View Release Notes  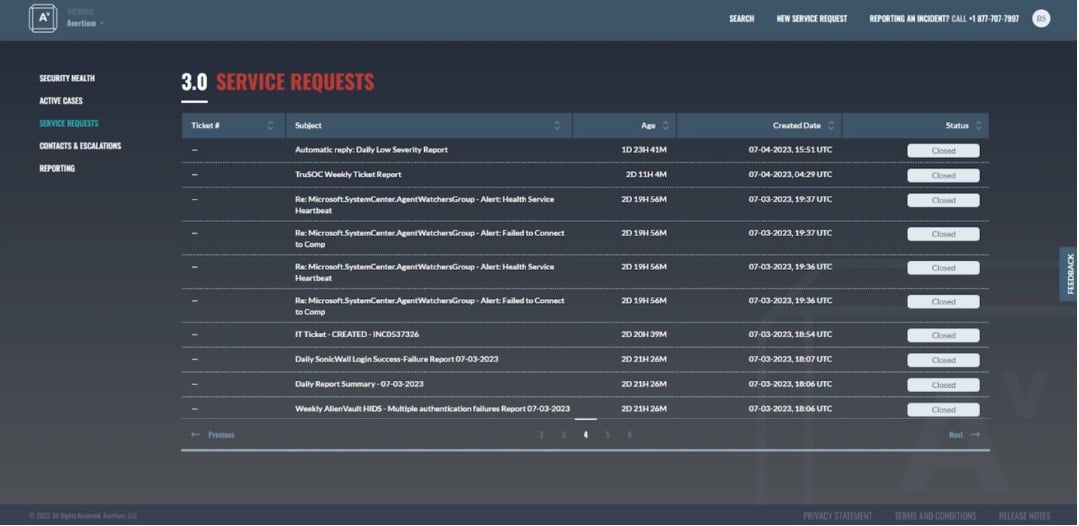(1025, 516)
